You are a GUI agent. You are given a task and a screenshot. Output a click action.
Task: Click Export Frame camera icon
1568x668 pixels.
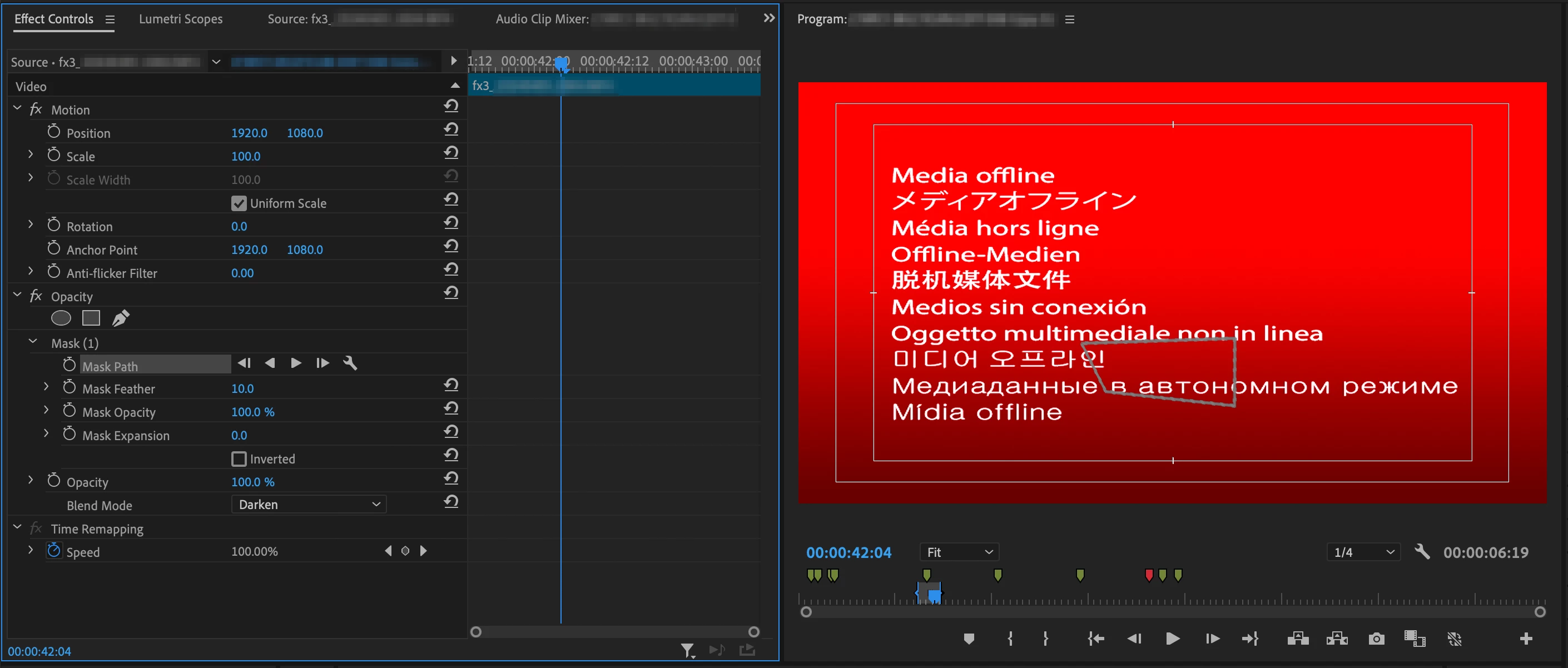pos(1376,638)
